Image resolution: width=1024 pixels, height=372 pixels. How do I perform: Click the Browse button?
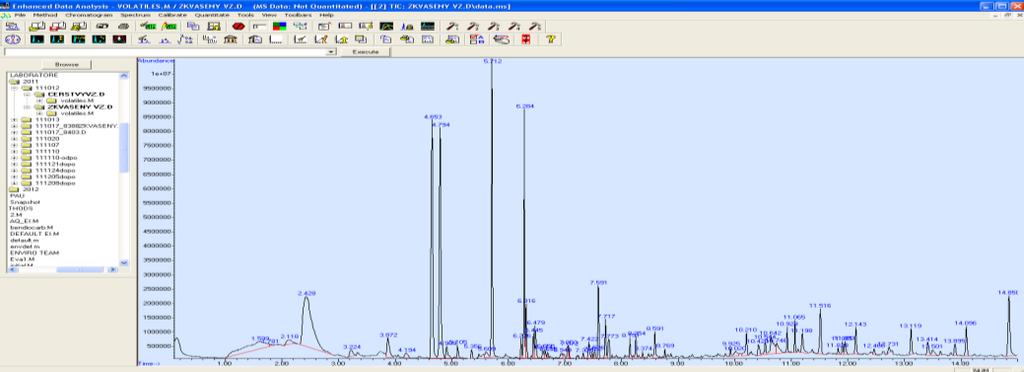[67, 65]
